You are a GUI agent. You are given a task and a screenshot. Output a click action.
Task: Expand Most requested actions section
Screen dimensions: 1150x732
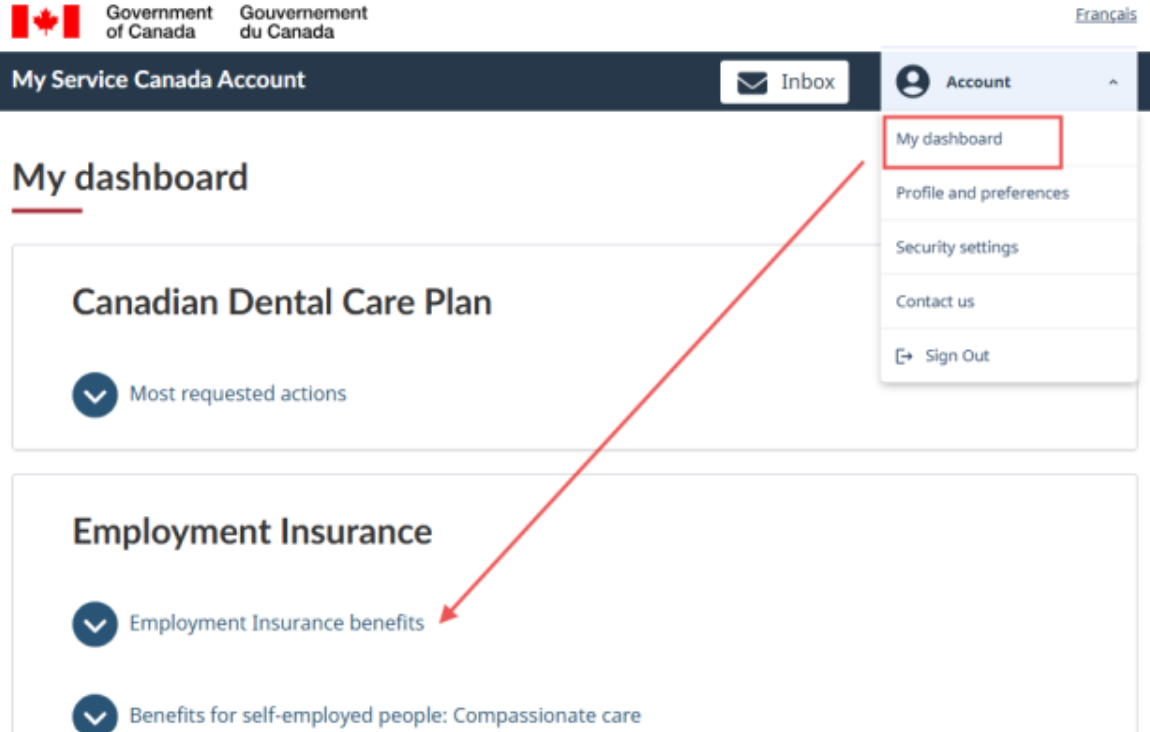click(238, 394)
